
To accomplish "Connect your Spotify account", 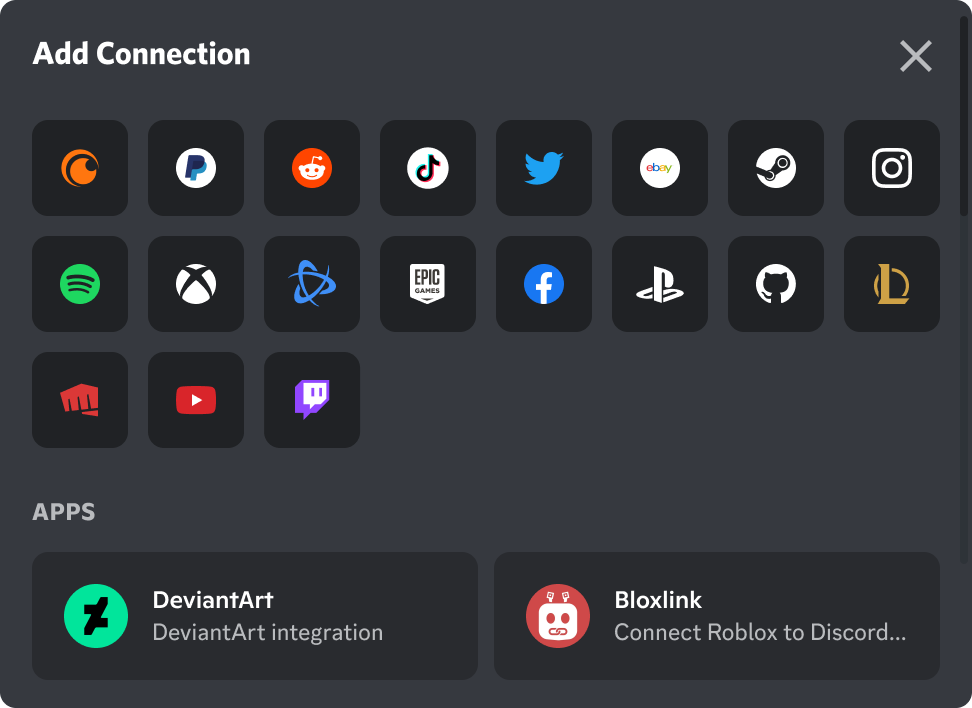I will (x=80, y=284).
